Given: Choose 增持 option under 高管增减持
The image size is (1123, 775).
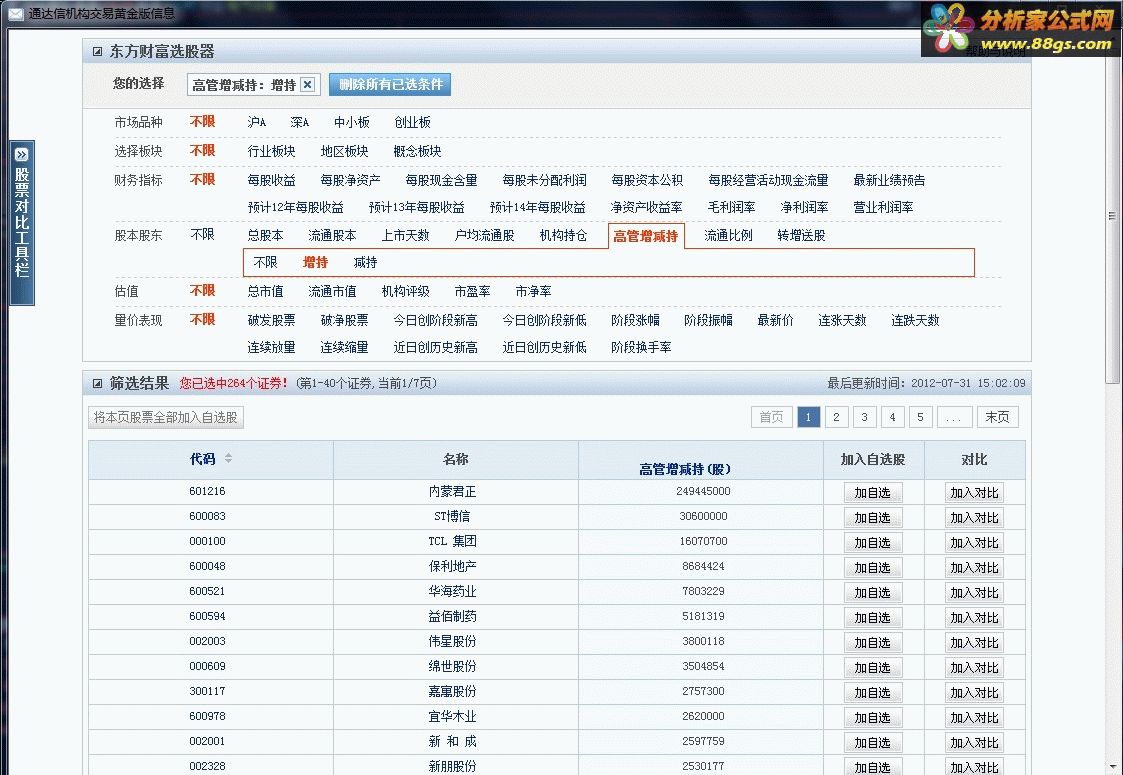Looking at the screenshot, I should click(315, 263).
